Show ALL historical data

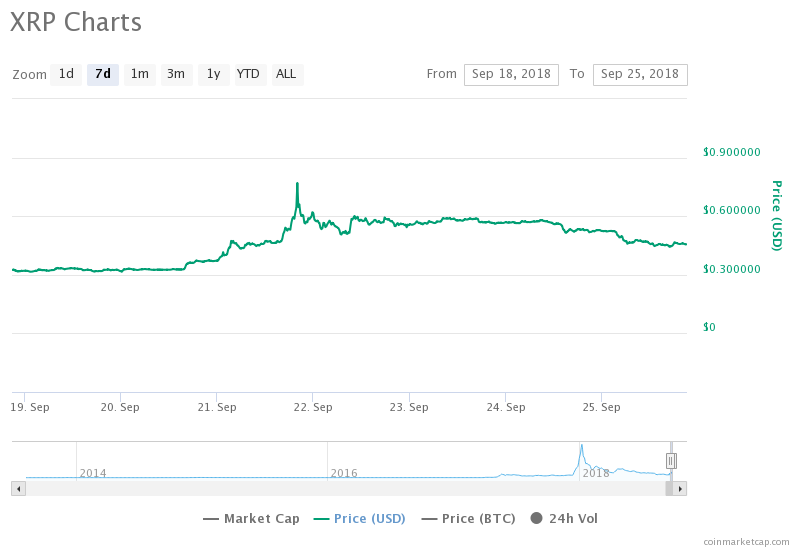pyautogui.click(x=286, y=74)
